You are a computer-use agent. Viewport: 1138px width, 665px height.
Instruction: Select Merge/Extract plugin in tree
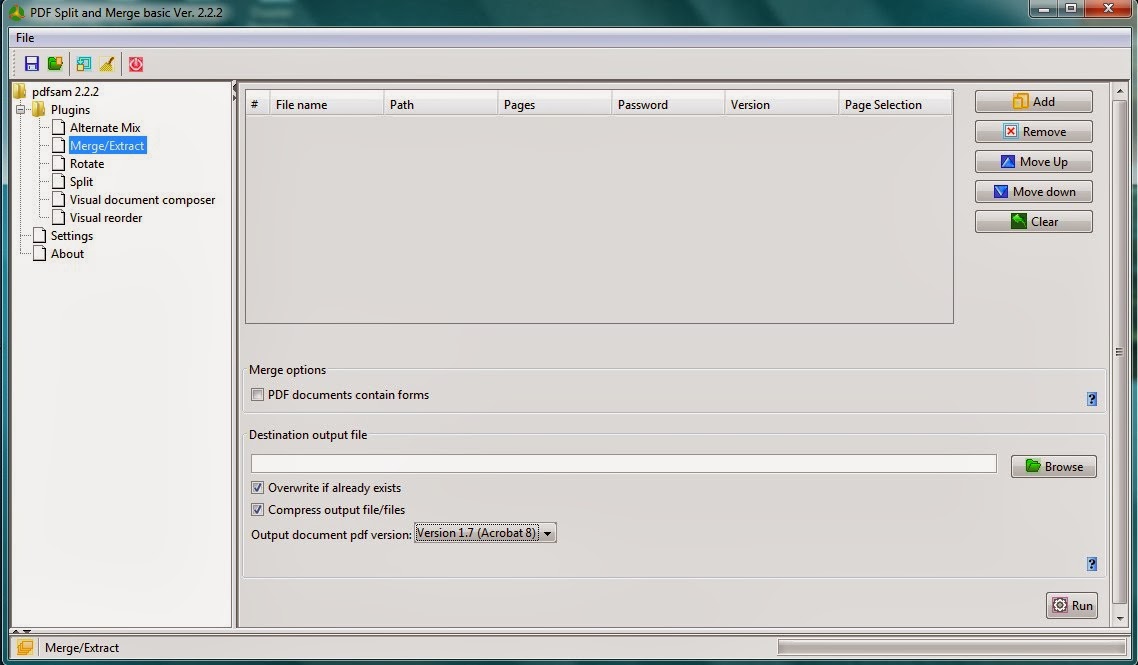107,146
